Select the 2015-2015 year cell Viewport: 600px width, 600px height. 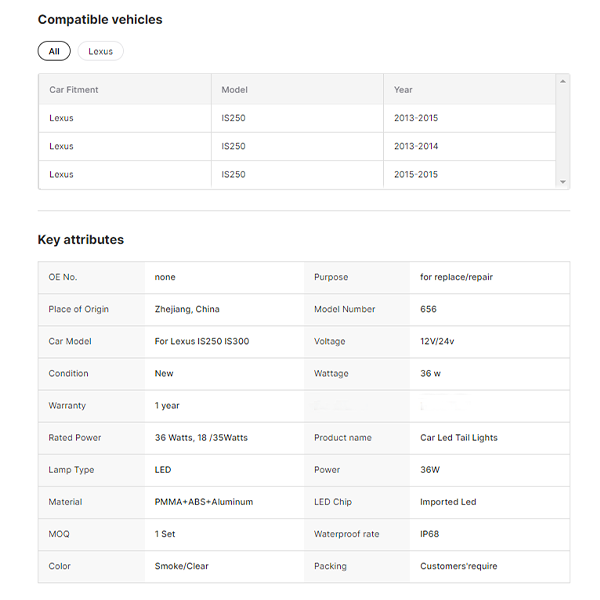click(416, 174)
